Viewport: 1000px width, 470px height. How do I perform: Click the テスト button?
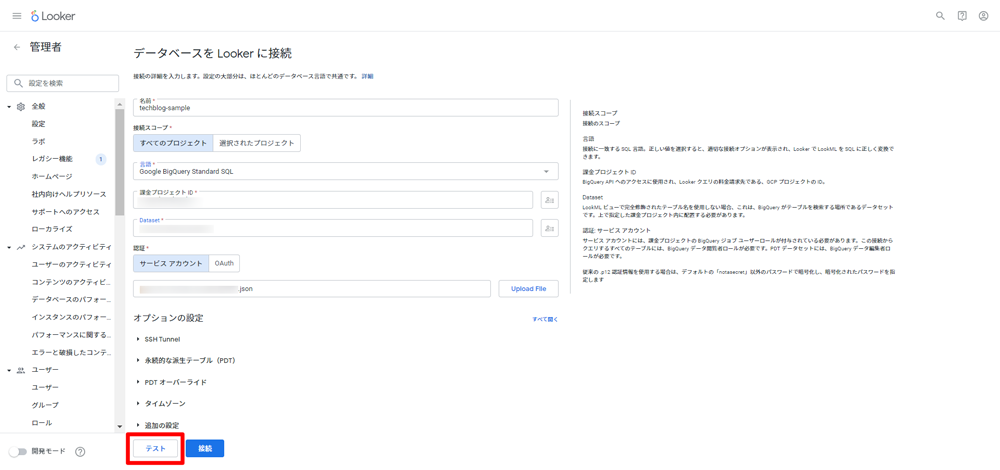click(156, 449)
